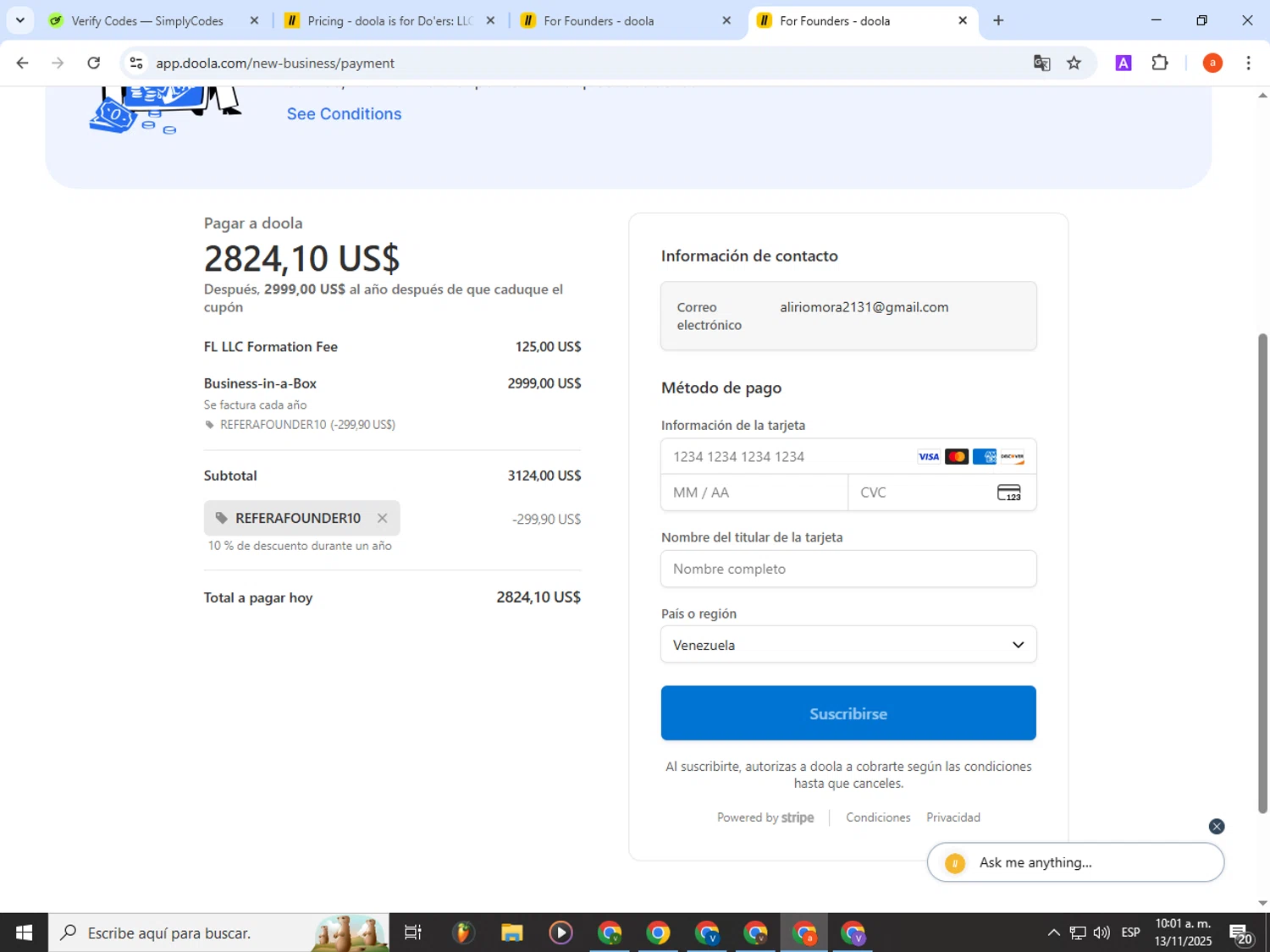Screen dimensions: 1270x952
Task: Expand the País o región Venezuela dropdown
Action: point(848,645)
